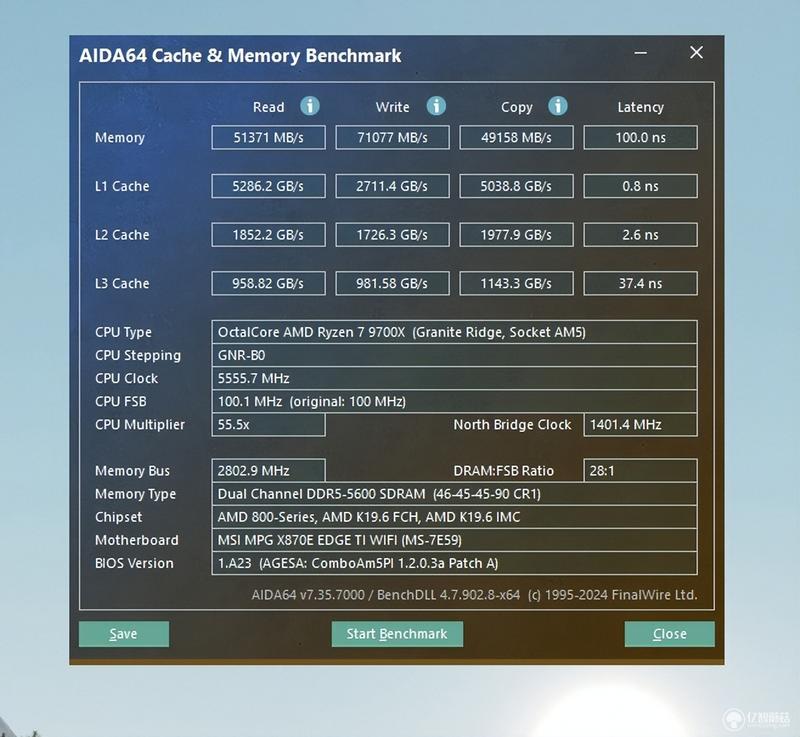Screen dimensions: 800x737
Task: Click the Read info icon
Action: (310, 106)
